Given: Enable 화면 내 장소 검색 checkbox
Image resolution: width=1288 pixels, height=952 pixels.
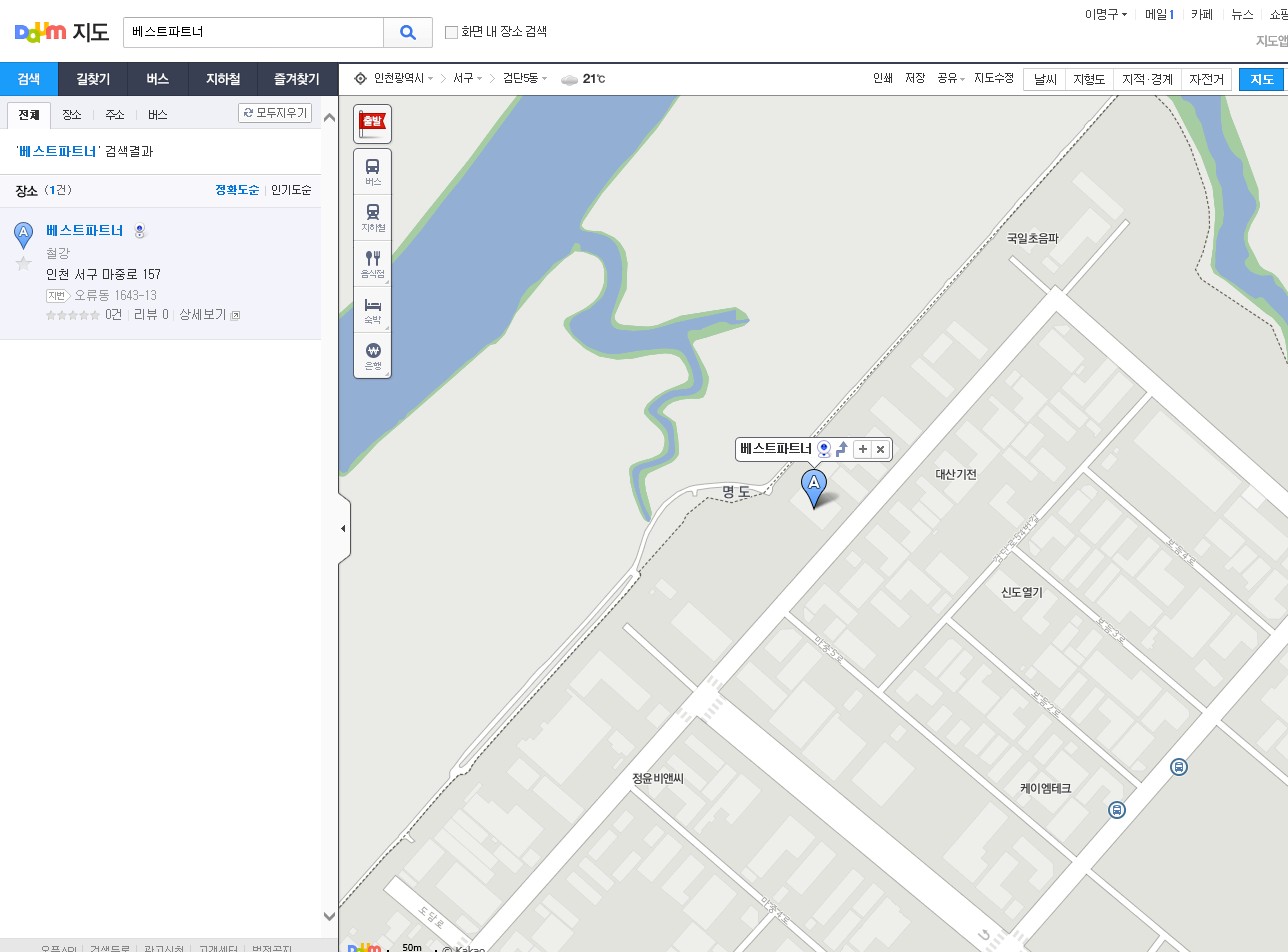Looking at the screenshot, I should click(x=451, y=32).
